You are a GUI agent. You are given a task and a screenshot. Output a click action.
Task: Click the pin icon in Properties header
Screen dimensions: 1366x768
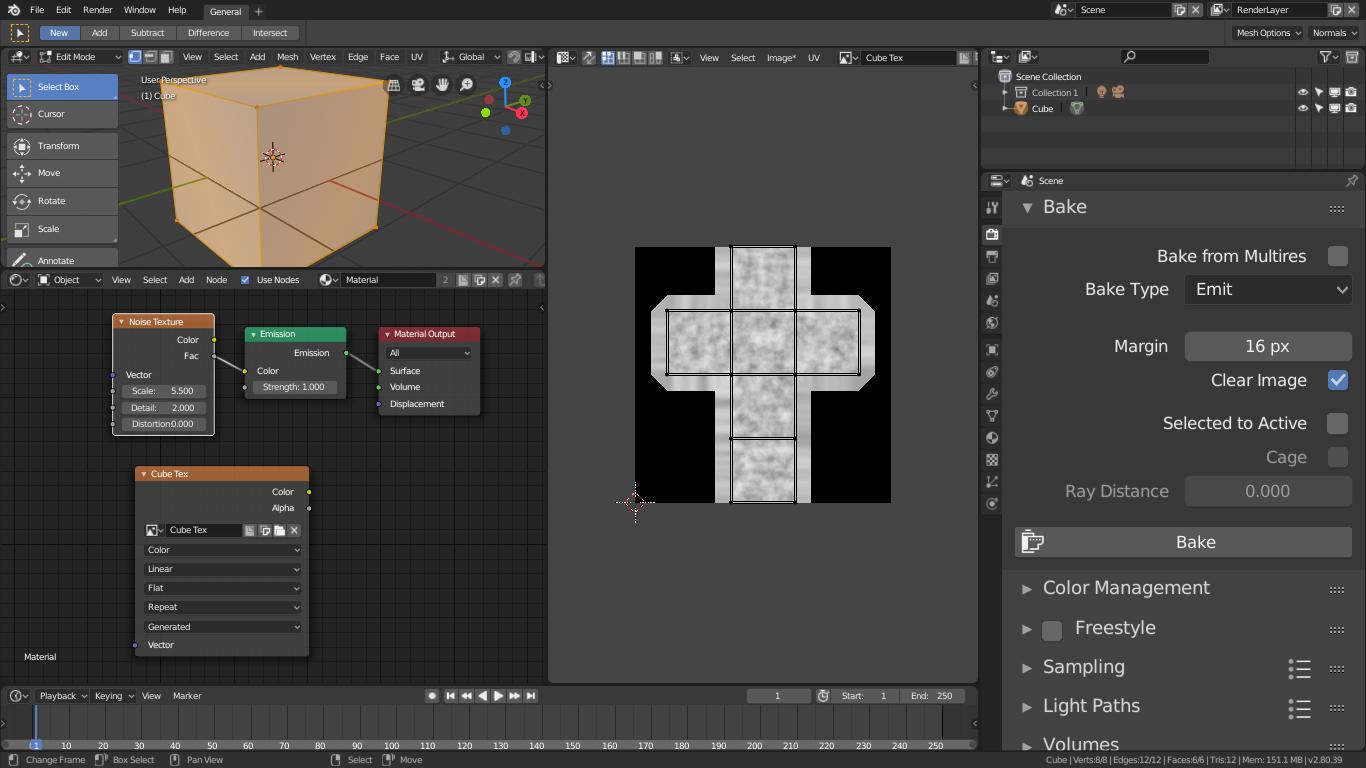[1352, 181]
